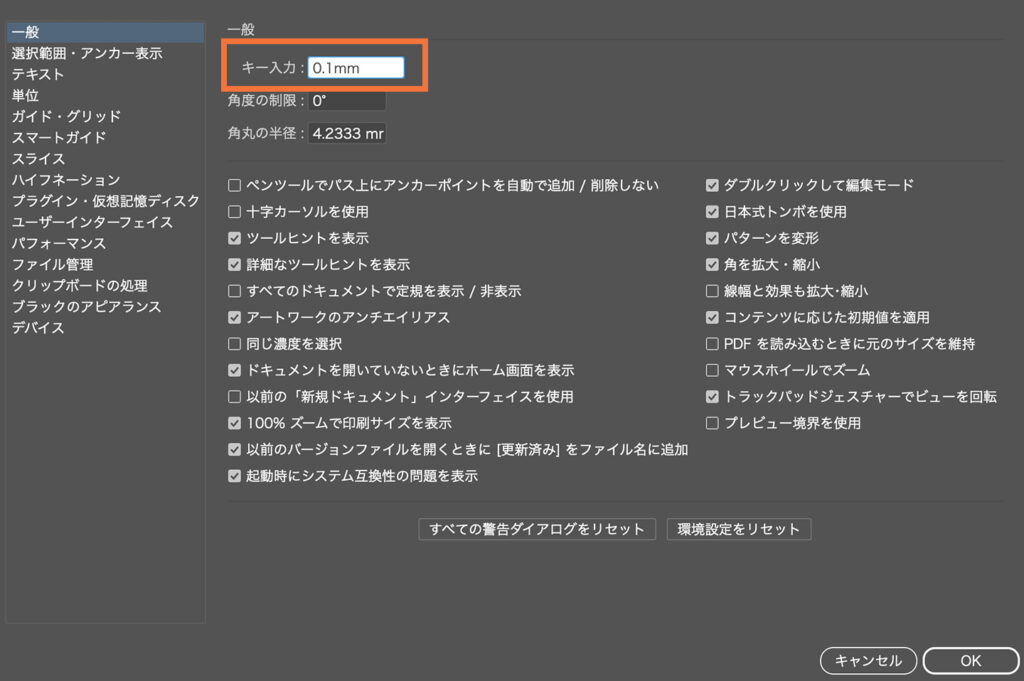Disable トラックパッドジェスチャーでビューを回転
Screen dimensions: 1024x681
coord(712,396)
